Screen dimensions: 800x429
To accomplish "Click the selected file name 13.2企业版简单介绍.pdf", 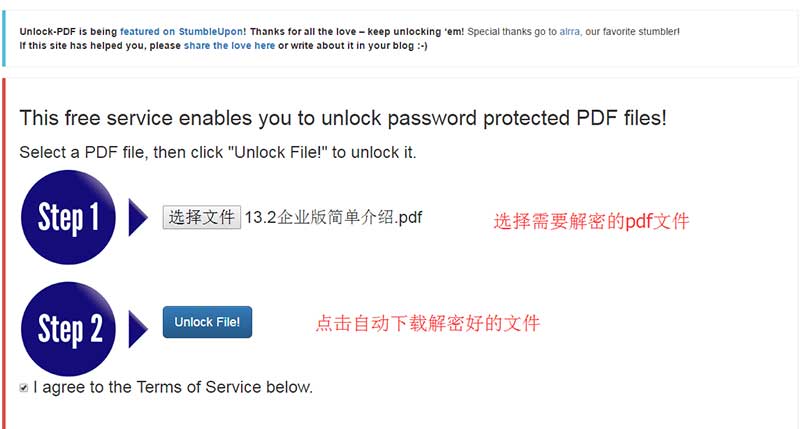I will [x=333, y=217].
